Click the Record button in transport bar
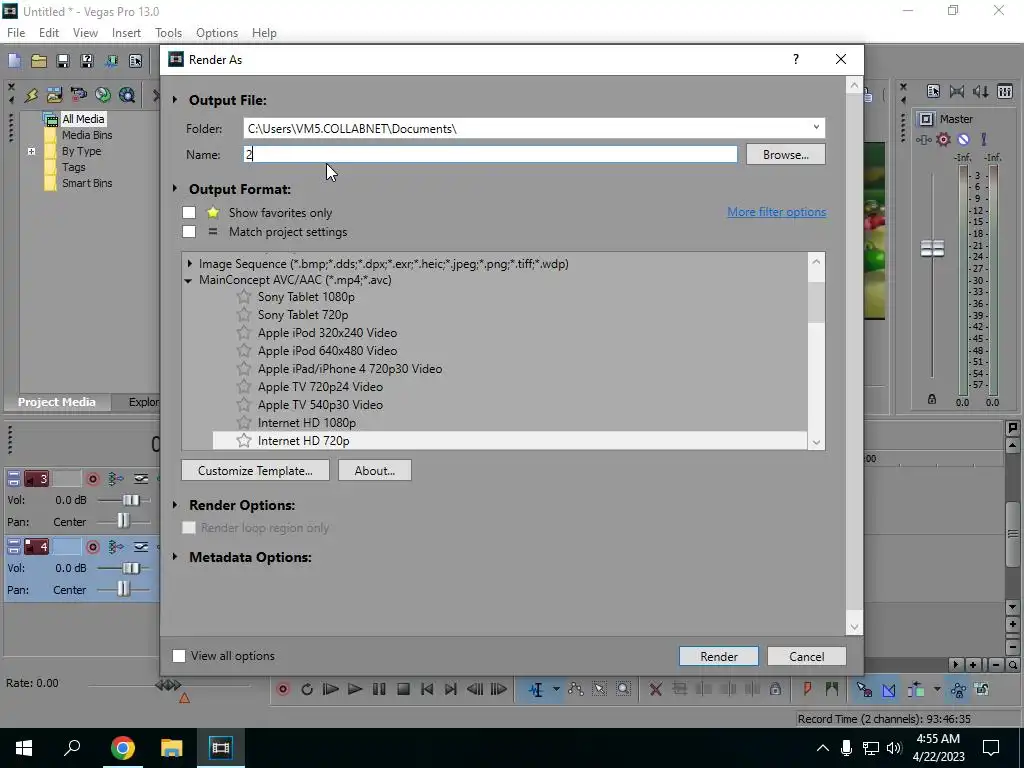 pyautogui.click(x=283, y=689)
